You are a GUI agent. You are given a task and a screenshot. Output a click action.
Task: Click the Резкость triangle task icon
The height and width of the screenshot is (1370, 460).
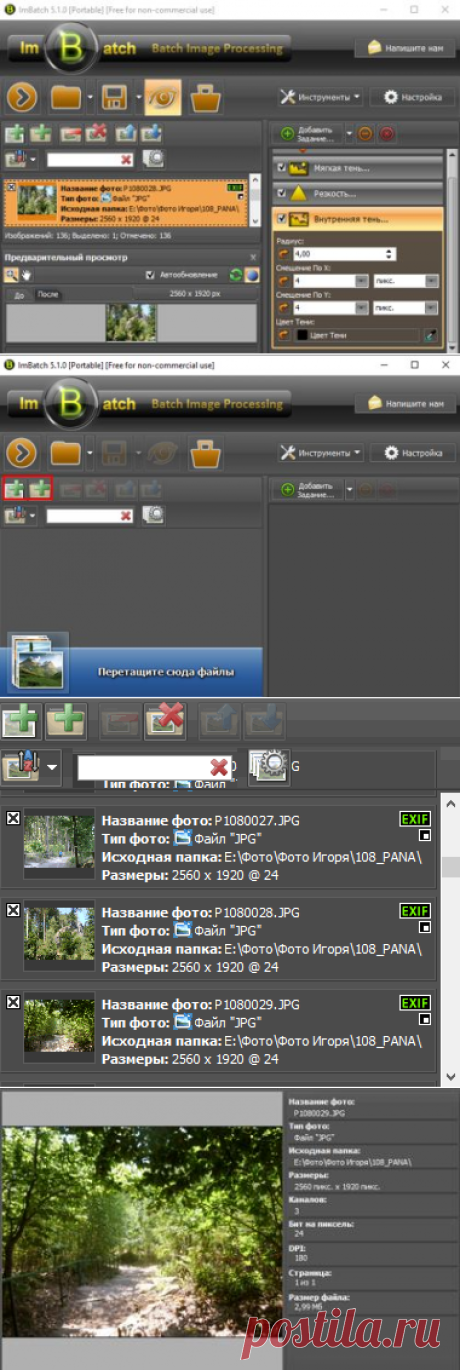pos(299,193)
